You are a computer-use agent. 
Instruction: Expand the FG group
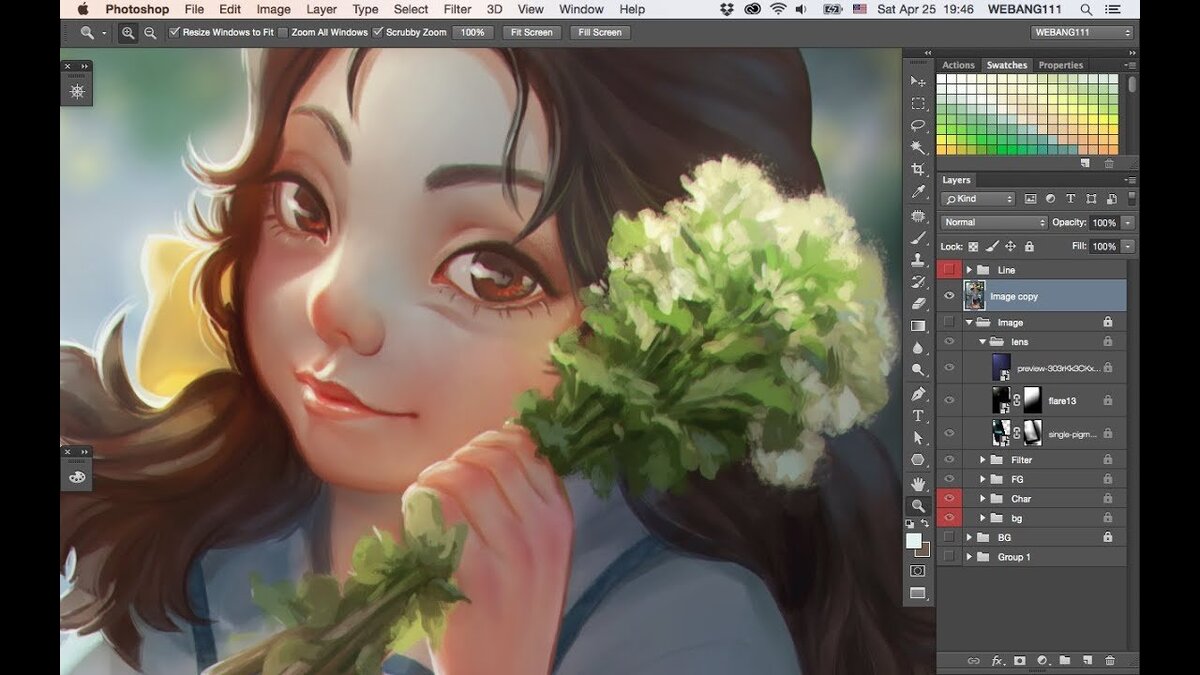[983, 479]
